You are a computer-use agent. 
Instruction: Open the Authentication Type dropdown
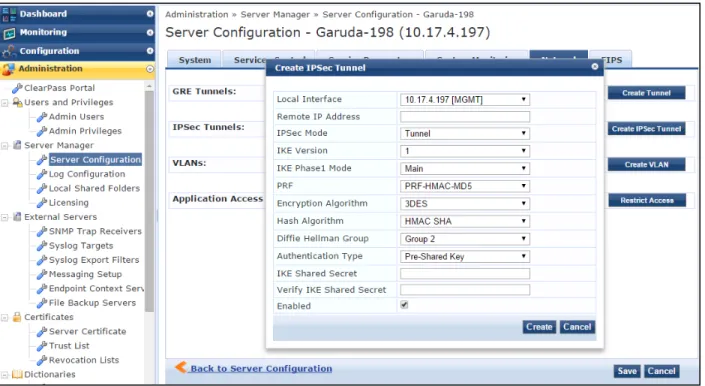[x=465, y=256]
